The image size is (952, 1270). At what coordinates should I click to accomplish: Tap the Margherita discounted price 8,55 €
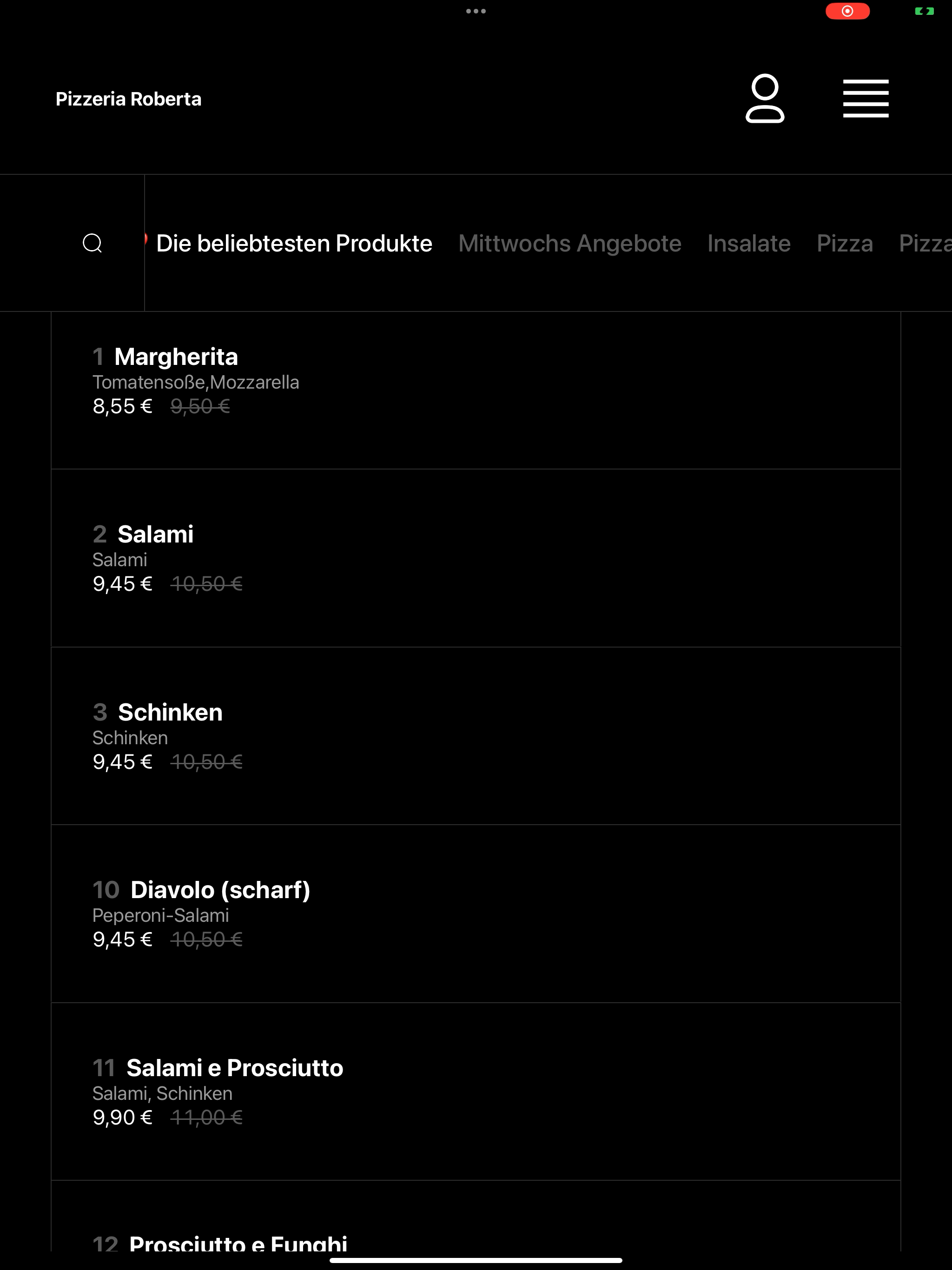click(122, 406)
